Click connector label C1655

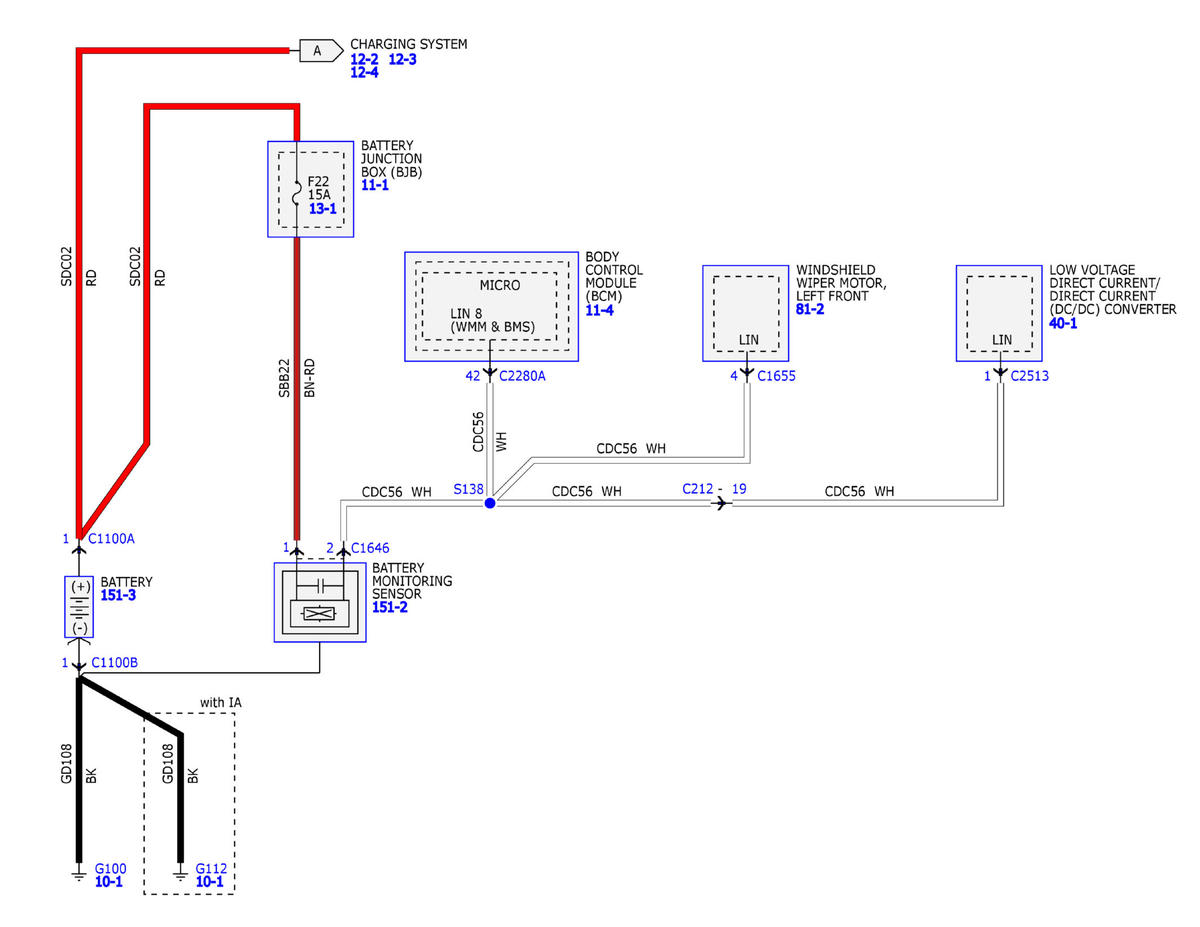pyautogui.click(x=776, y=376)
